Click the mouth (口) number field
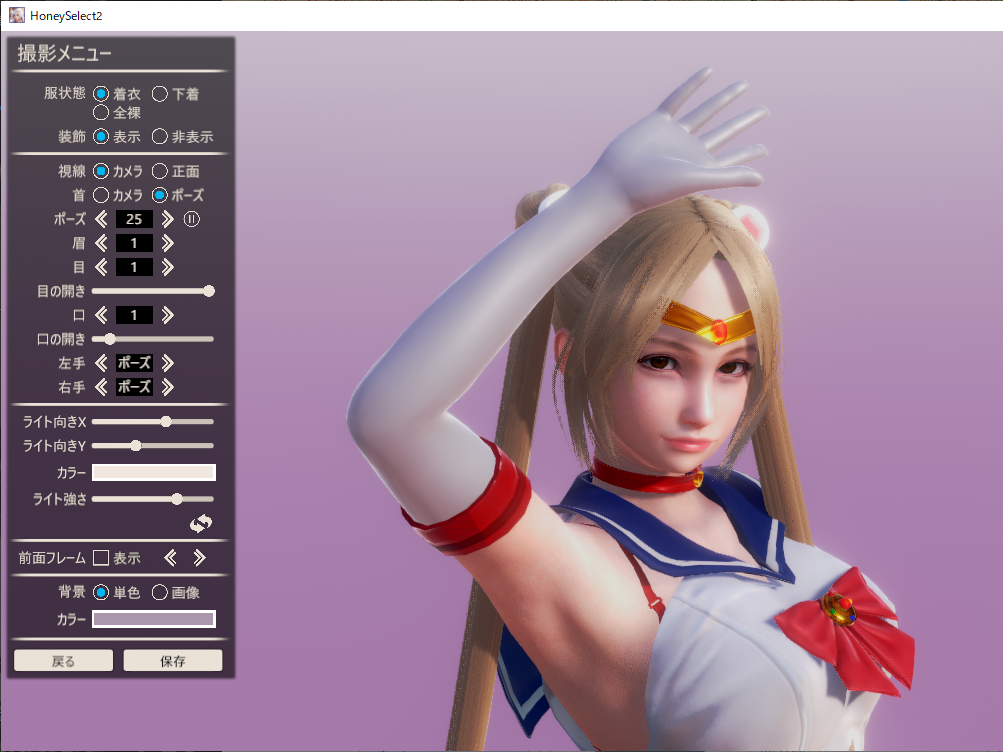 (x=134, y=315)
